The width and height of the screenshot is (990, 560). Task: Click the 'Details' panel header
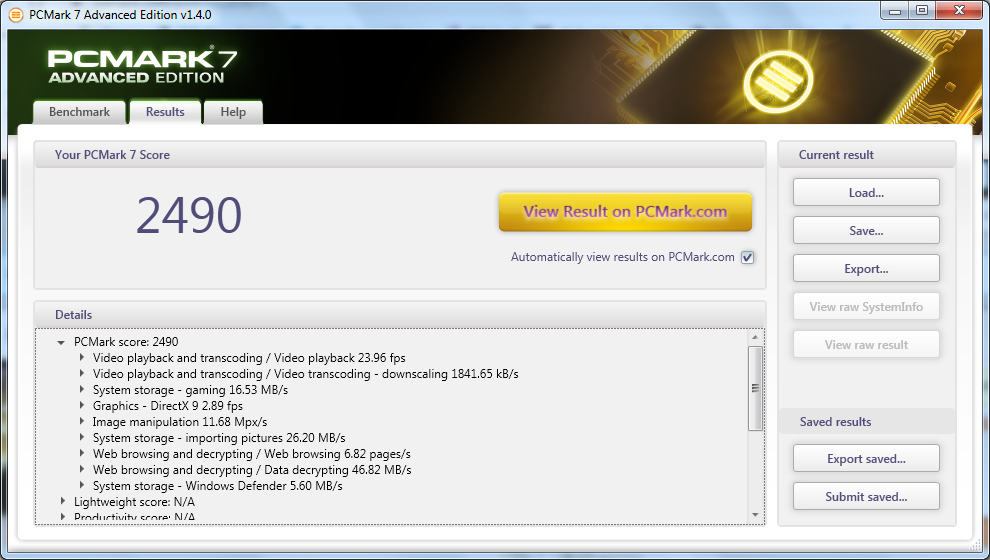point(73,314)
